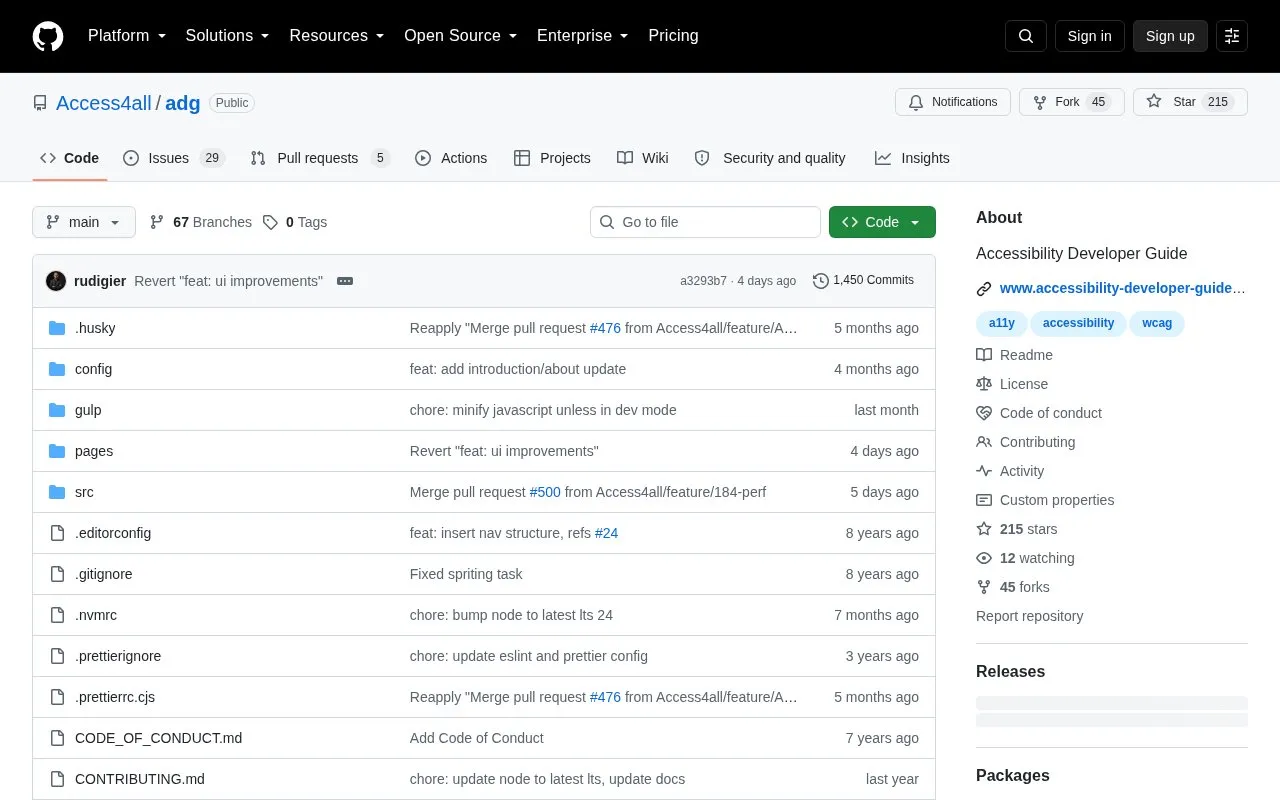This screenshot has width=1280, height=800.
Task: Open the Platform dropdown menu
Action: 126,36
